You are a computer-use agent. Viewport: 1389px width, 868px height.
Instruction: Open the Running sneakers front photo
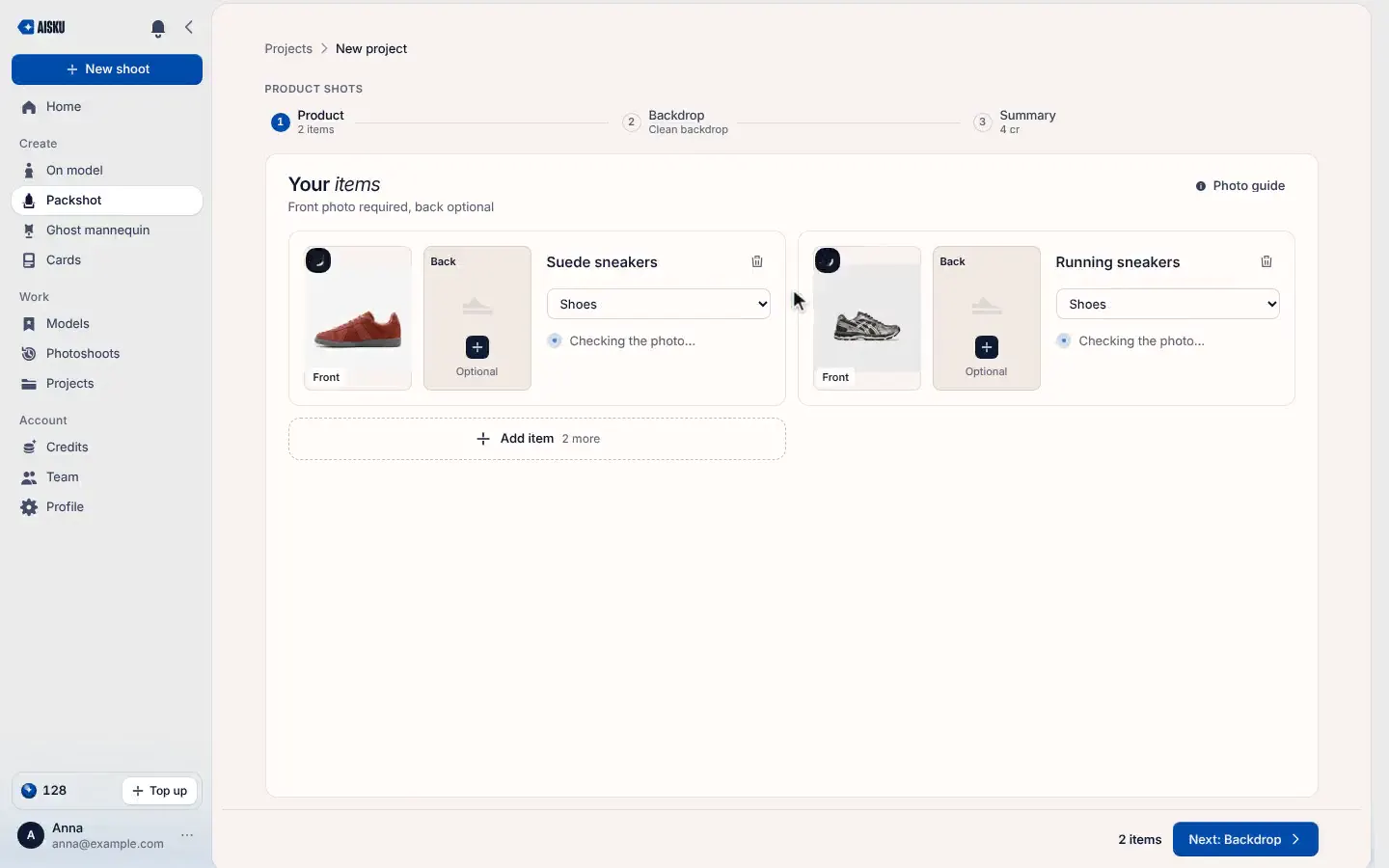867,318
